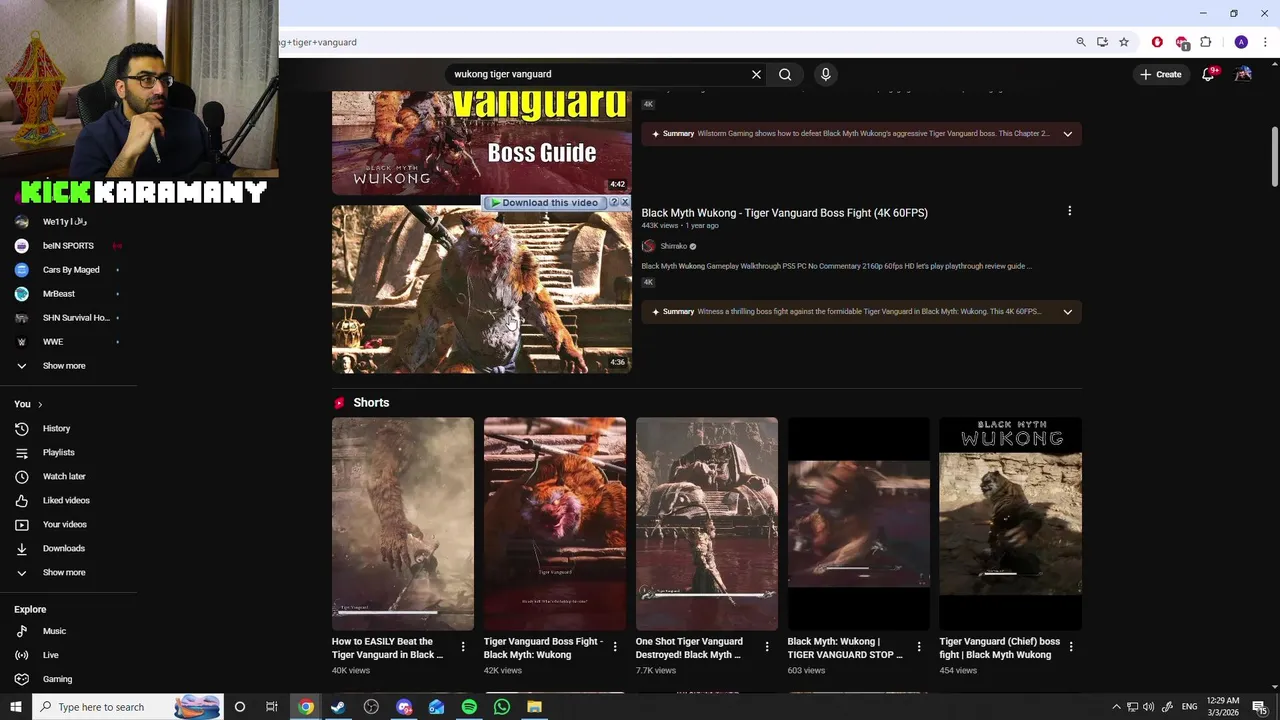1280x720 pixels.
Task: Open the YouTube notifications bell
Action: [x=1208, y=74]
